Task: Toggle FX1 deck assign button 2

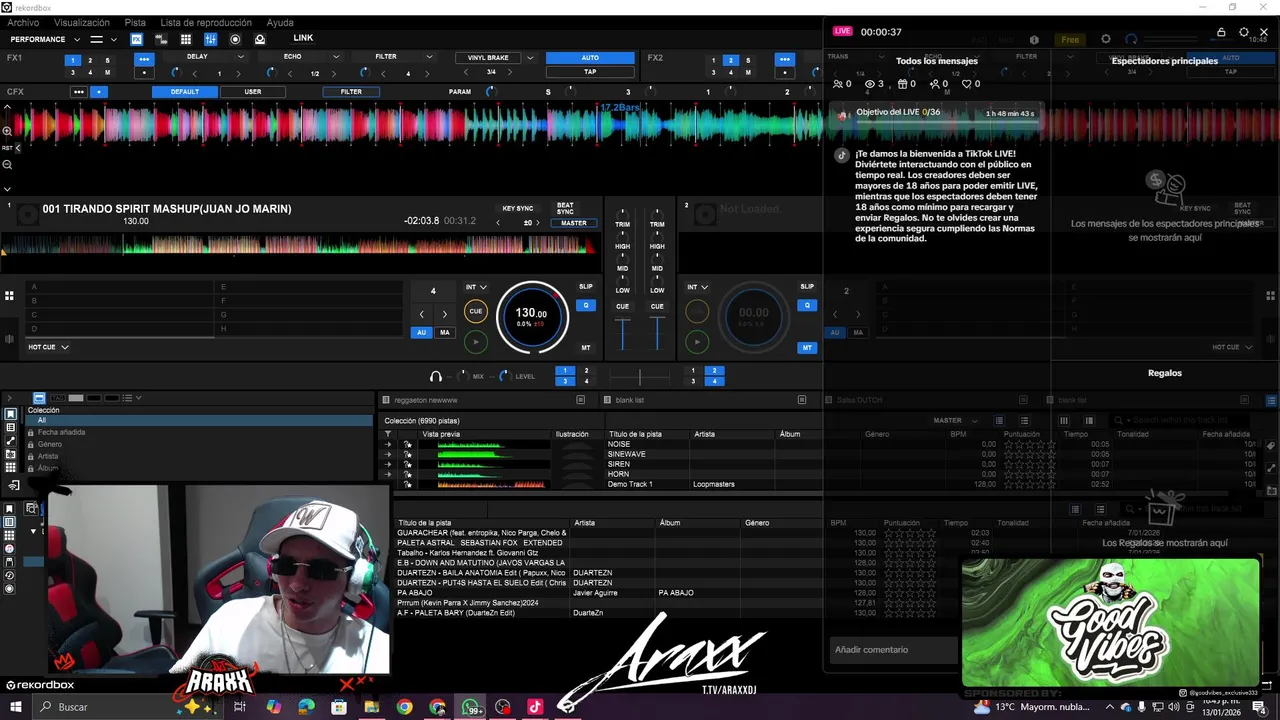Action: coord(90,60)
